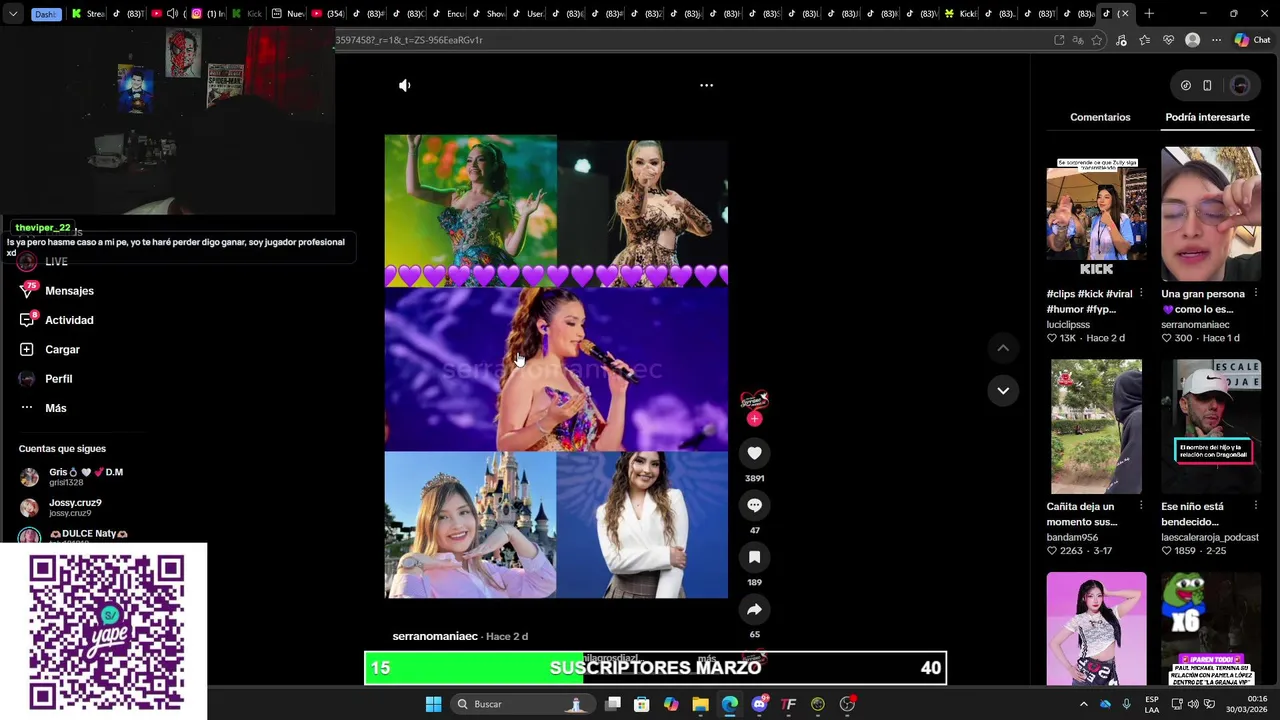Click open-in-app icon in address bar

[x=1059, y=40]
